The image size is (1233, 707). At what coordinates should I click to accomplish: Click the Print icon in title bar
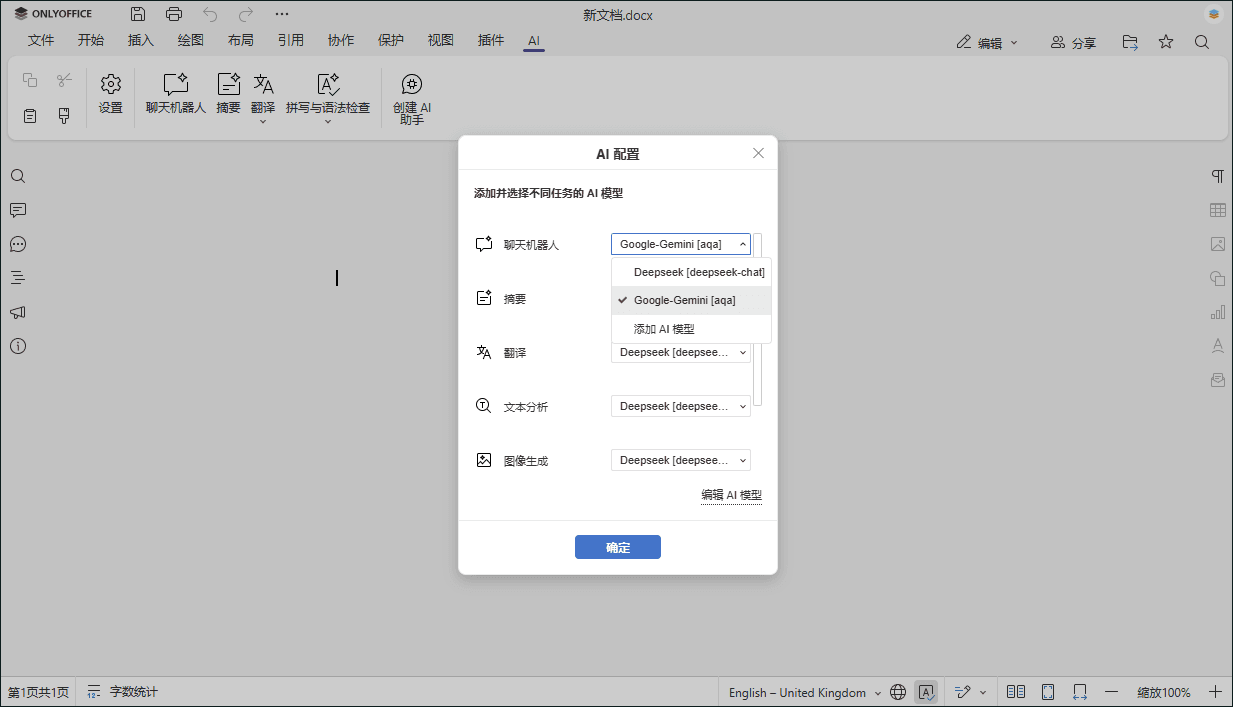[174, 15]
